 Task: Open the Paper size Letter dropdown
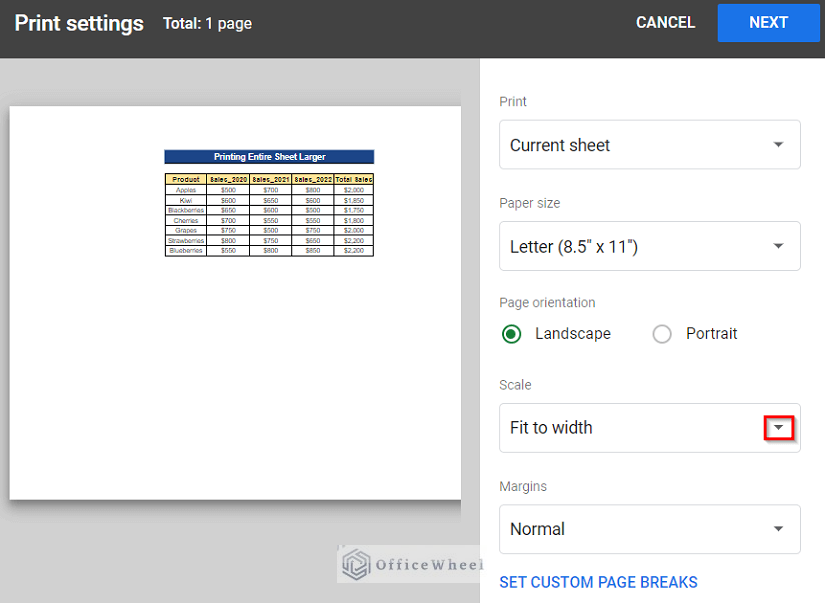[649, 246]
